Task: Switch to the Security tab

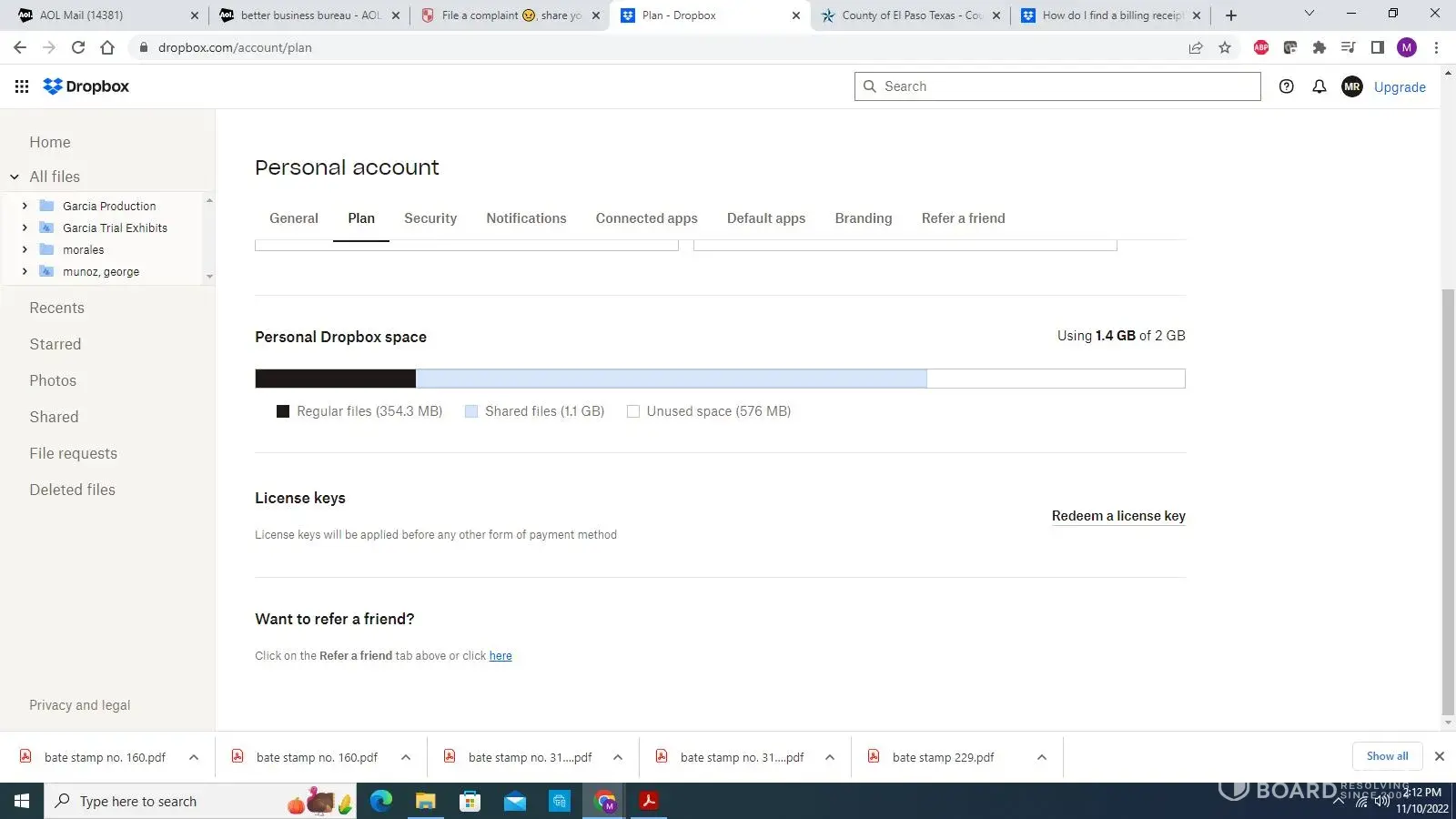Action: (x=430, y=218)
